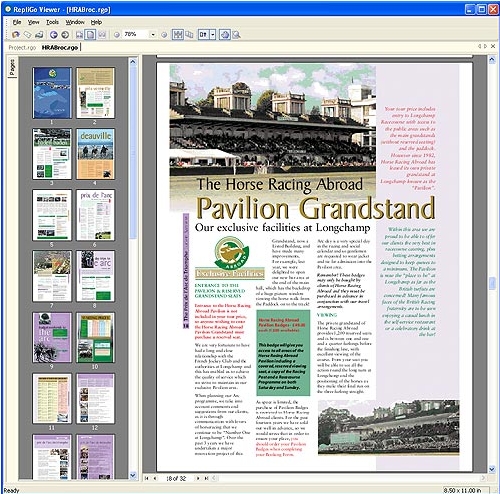The image size is (500, 494).
Task: Jump to first page button
Action: 146,478
